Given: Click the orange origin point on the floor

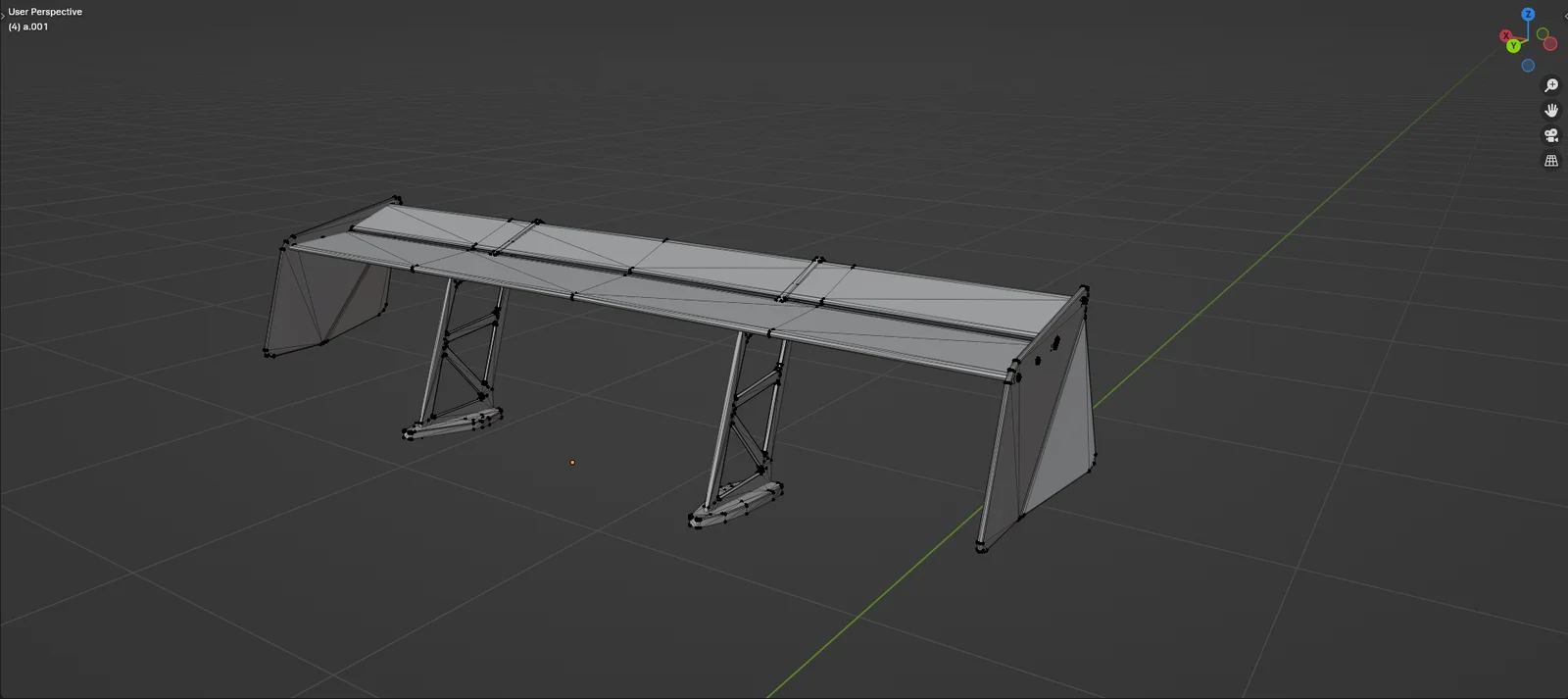Looking at the screenshot, I should pyautogui.click(x=572, y=462).
